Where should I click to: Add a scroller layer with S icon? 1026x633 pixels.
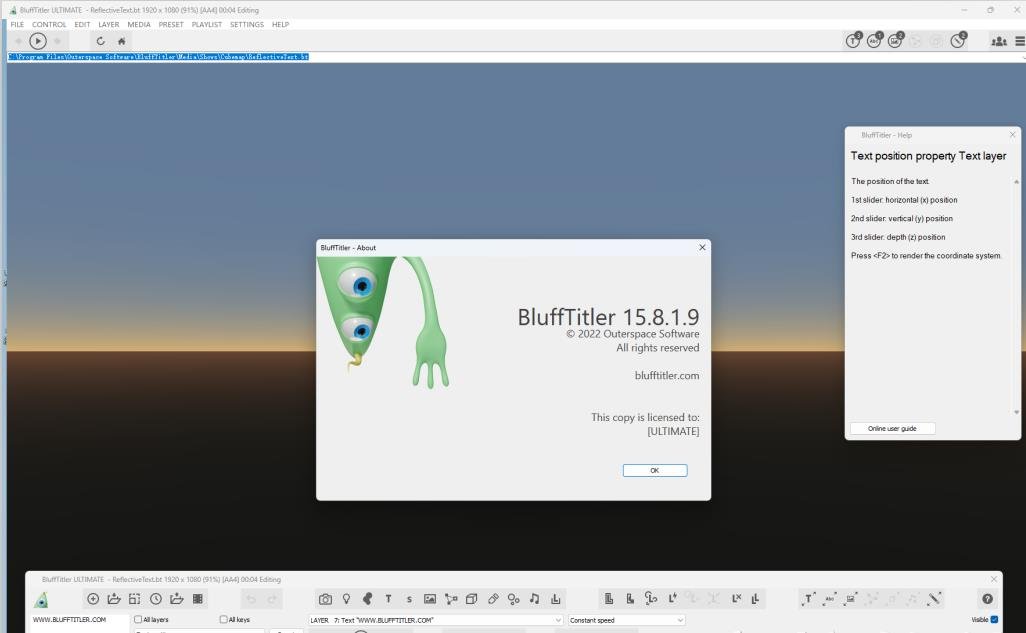tap(409, 599)
